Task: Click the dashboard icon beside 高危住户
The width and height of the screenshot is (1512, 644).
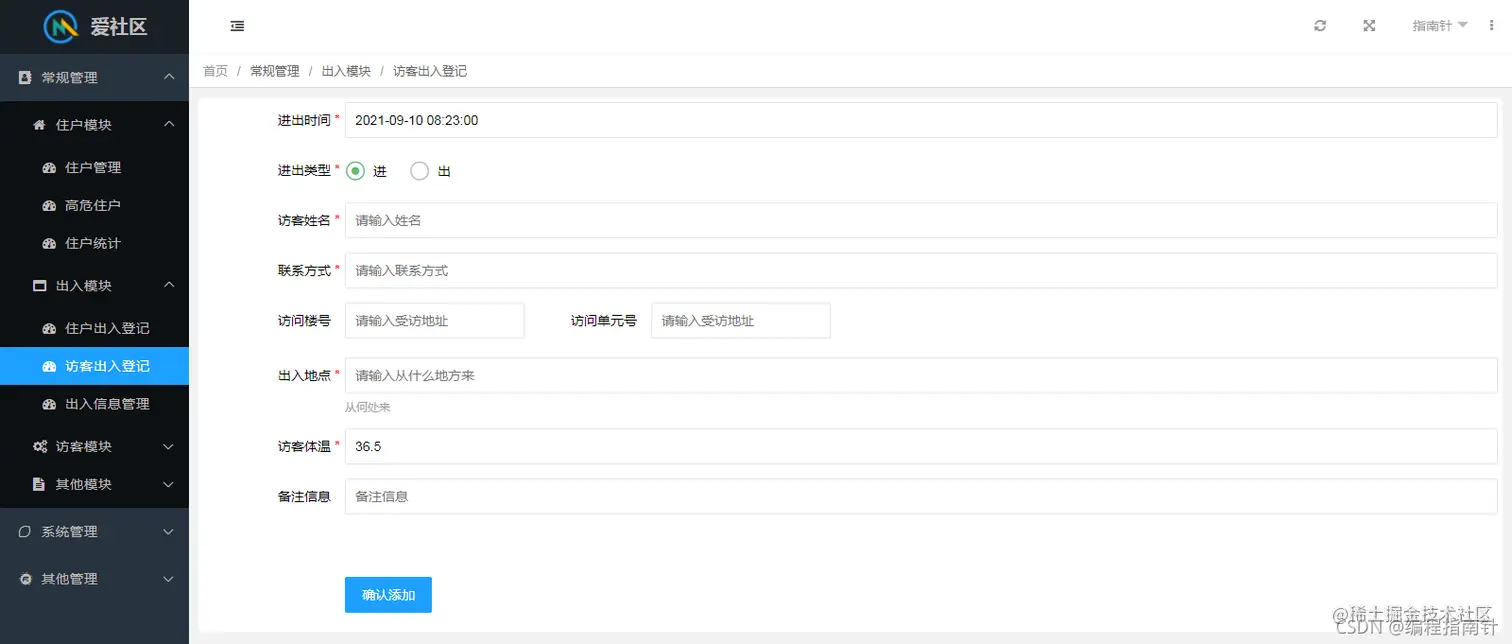Action: tap(49, 206)
